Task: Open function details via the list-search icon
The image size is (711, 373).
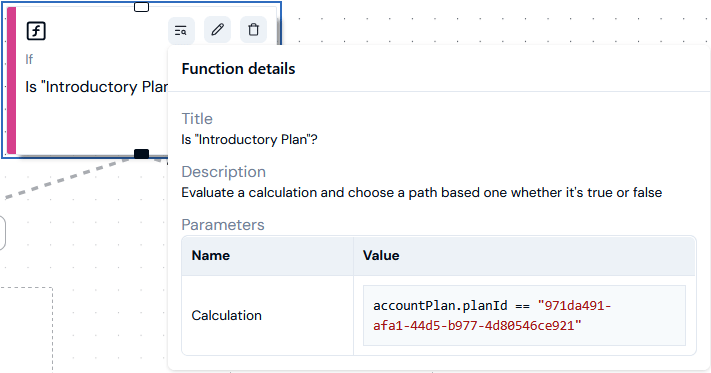Action: click(181, 30)
